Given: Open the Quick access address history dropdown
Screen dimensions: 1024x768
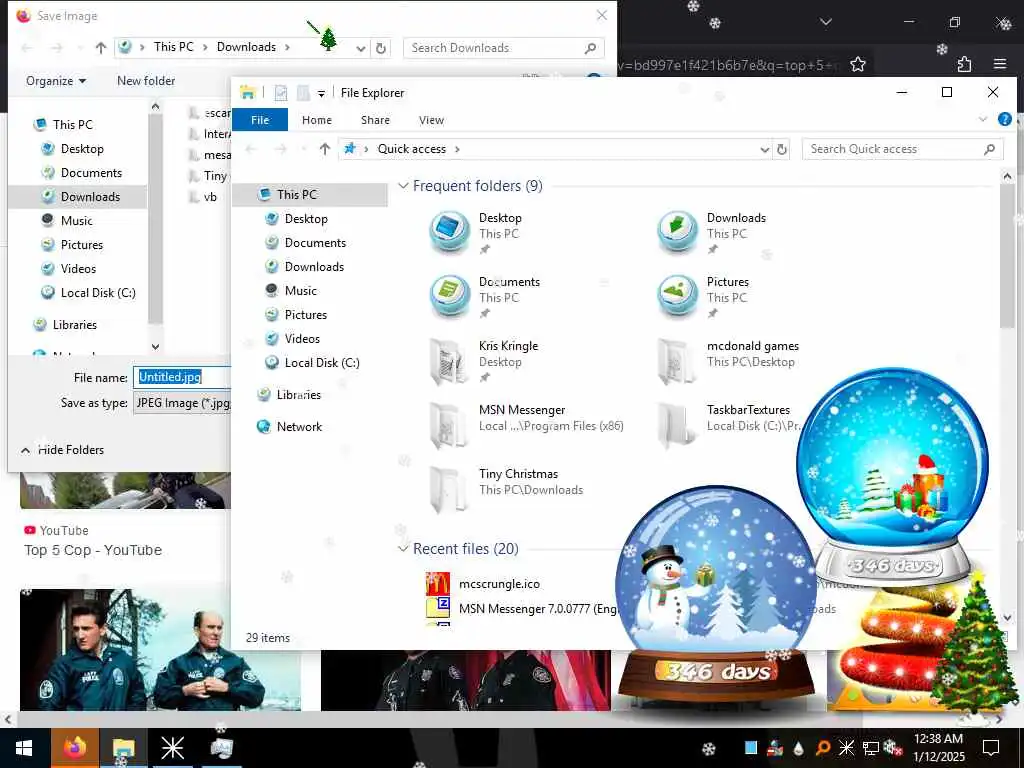Looking at the screenshot, I should [765, 150].
